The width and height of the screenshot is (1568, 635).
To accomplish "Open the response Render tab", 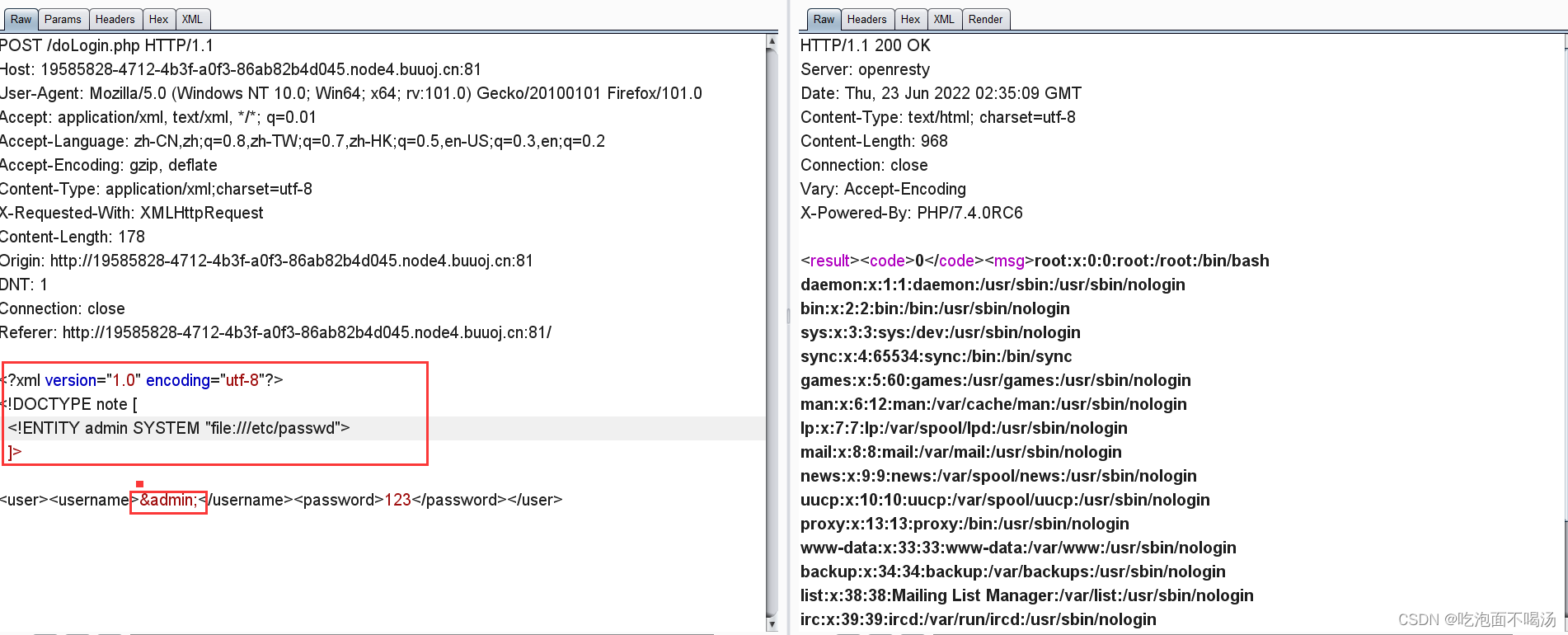I will click(x=985, y=19).
